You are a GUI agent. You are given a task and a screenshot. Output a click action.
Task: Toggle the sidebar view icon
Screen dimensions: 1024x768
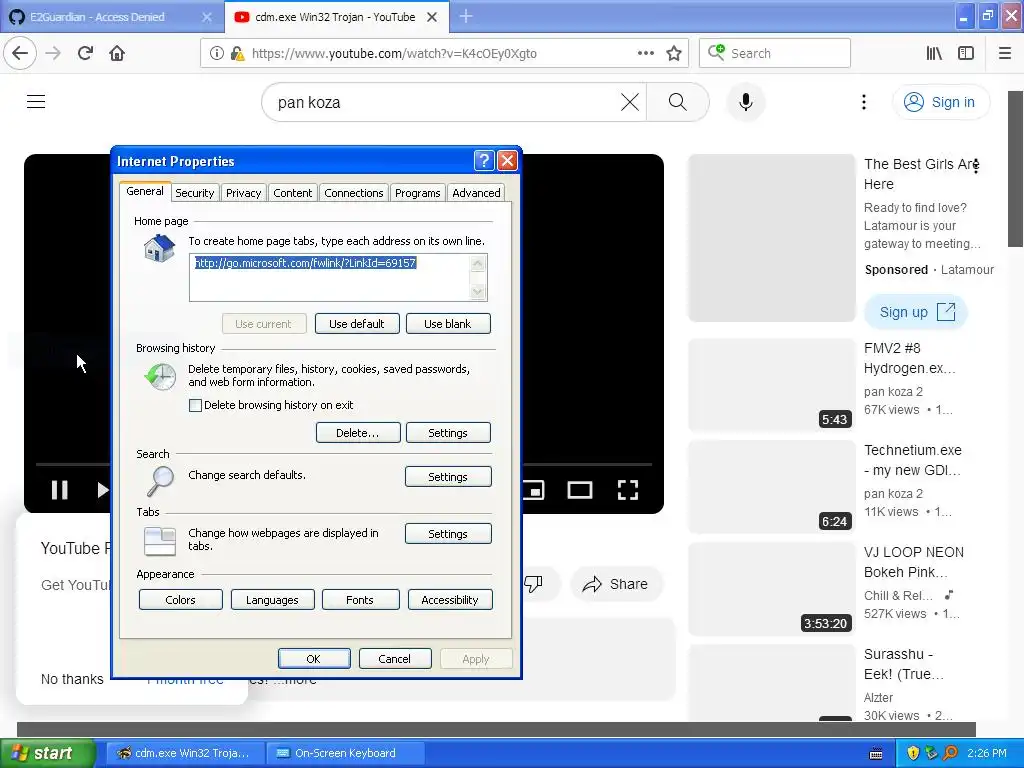click(966, 54)
